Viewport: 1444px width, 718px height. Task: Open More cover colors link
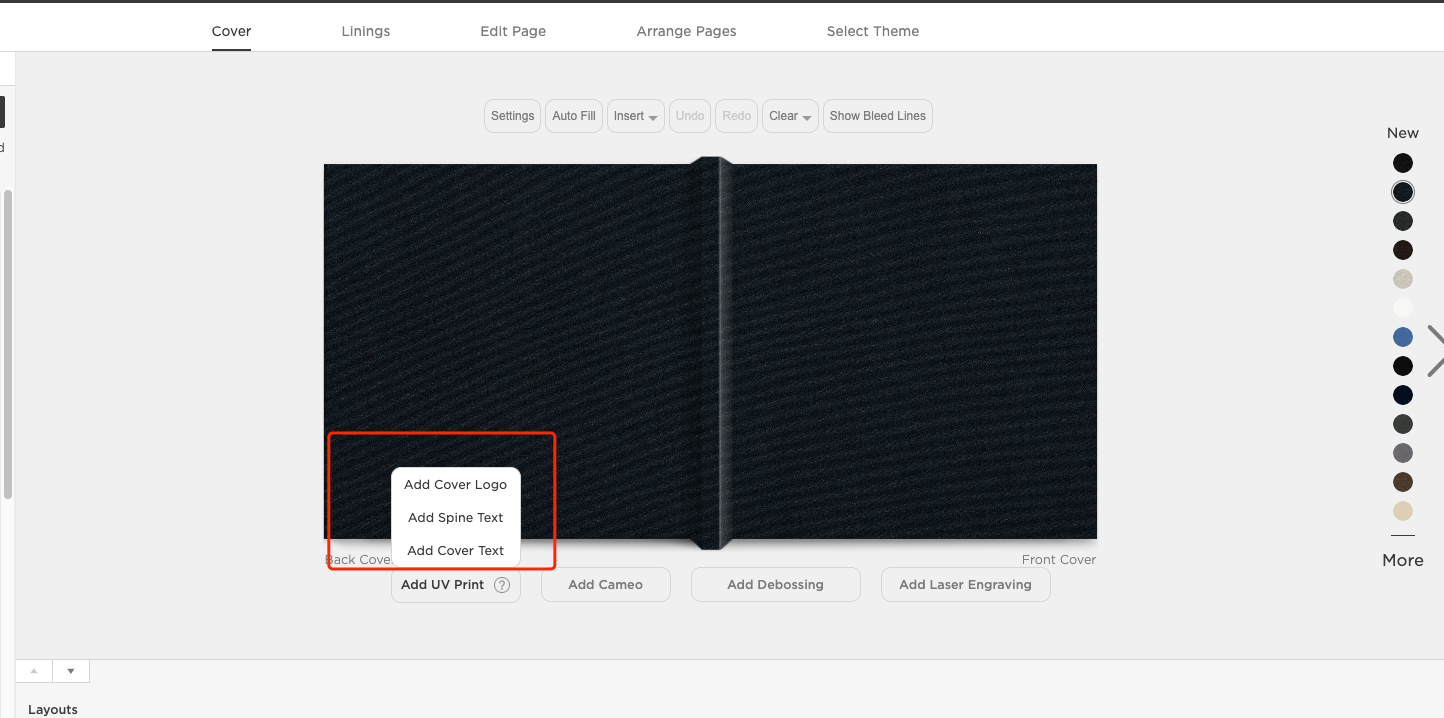(1403, 561)
